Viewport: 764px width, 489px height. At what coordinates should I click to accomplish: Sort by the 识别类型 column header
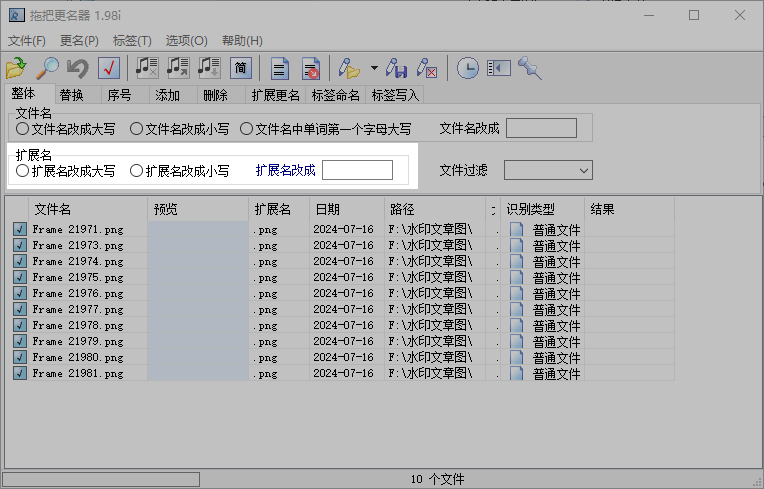542,209
